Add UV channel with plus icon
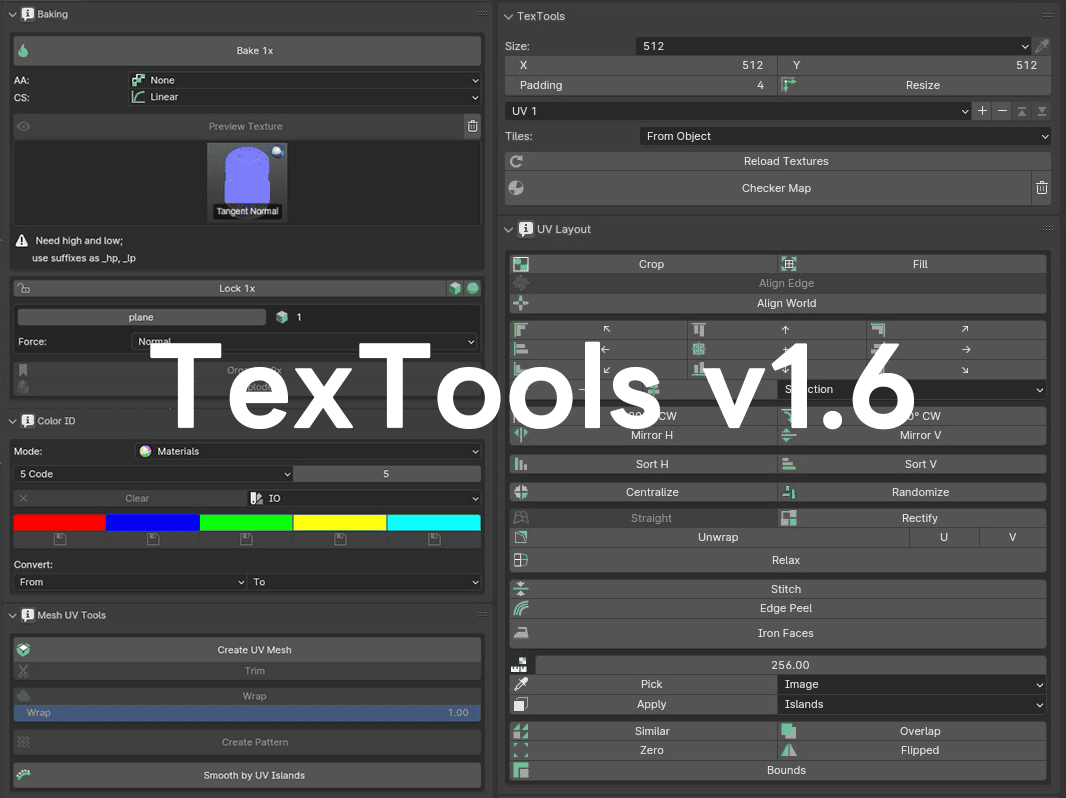 coord(982,111)
